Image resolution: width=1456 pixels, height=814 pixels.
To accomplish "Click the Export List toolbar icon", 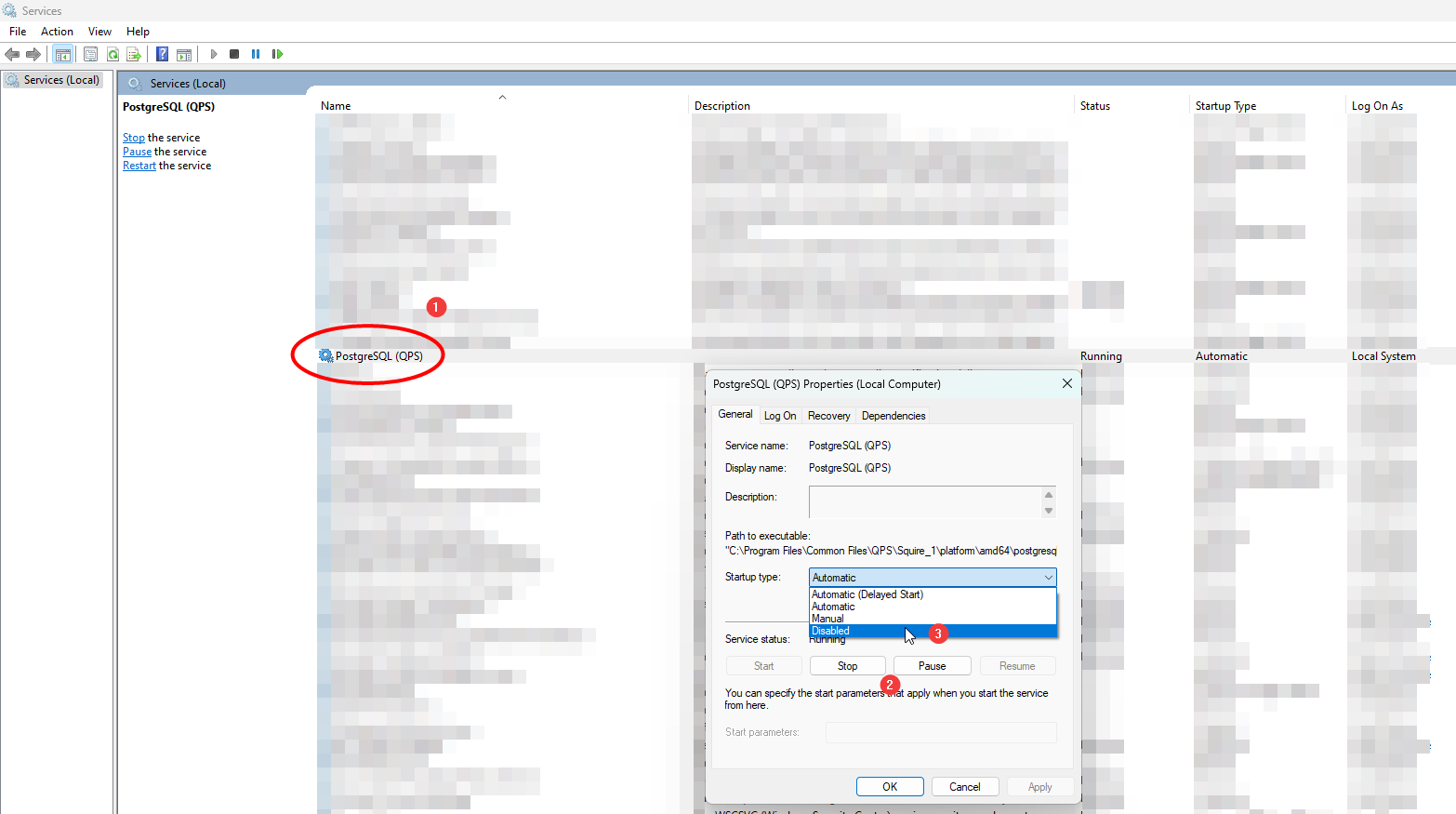I will point(134,54).
